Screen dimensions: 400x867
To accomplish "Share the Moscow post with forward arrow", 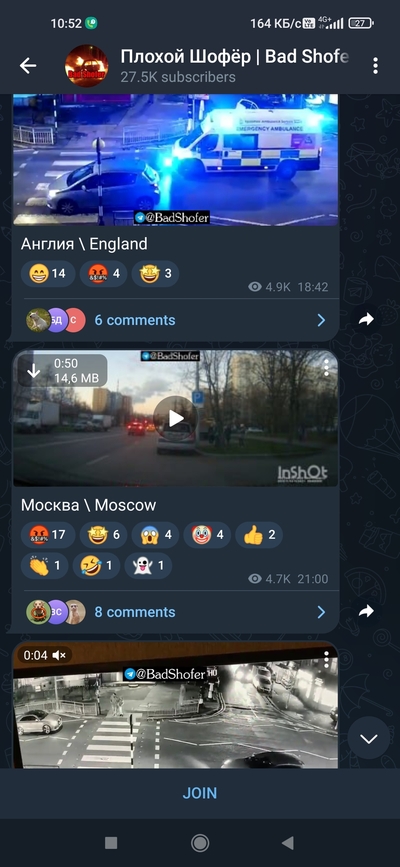I will tap(366, 612).
